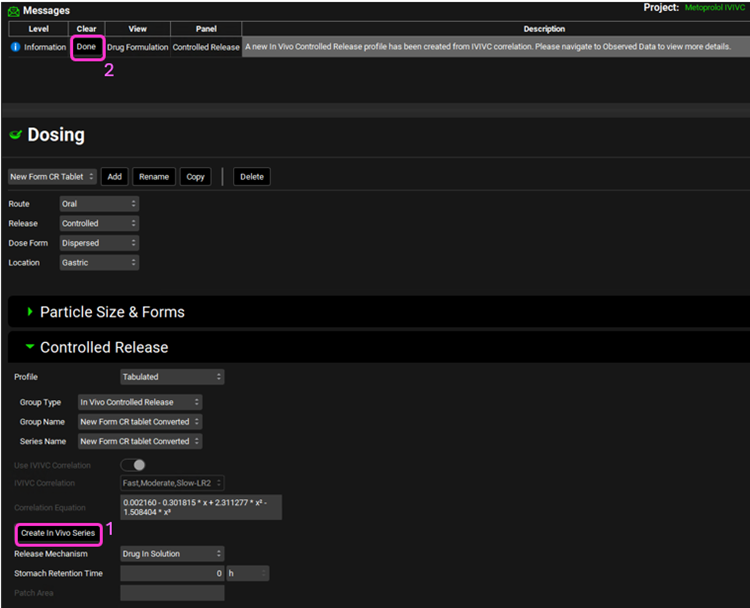Open the Dose Form dropdown
750x608 pixels.
point(98,243)
